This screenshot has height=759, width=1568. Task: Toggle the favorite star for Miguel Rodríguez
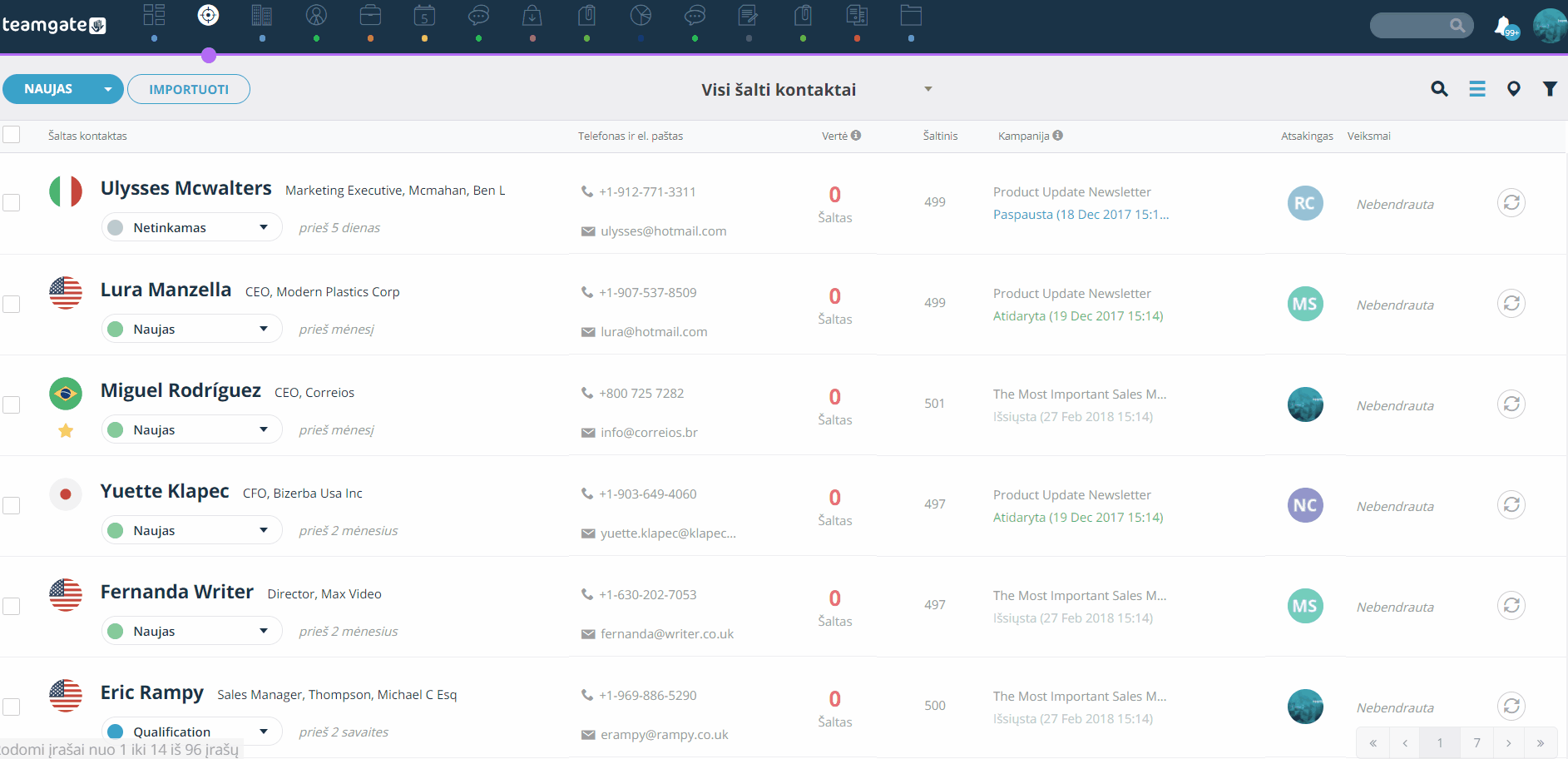click(x=66, y=430)
